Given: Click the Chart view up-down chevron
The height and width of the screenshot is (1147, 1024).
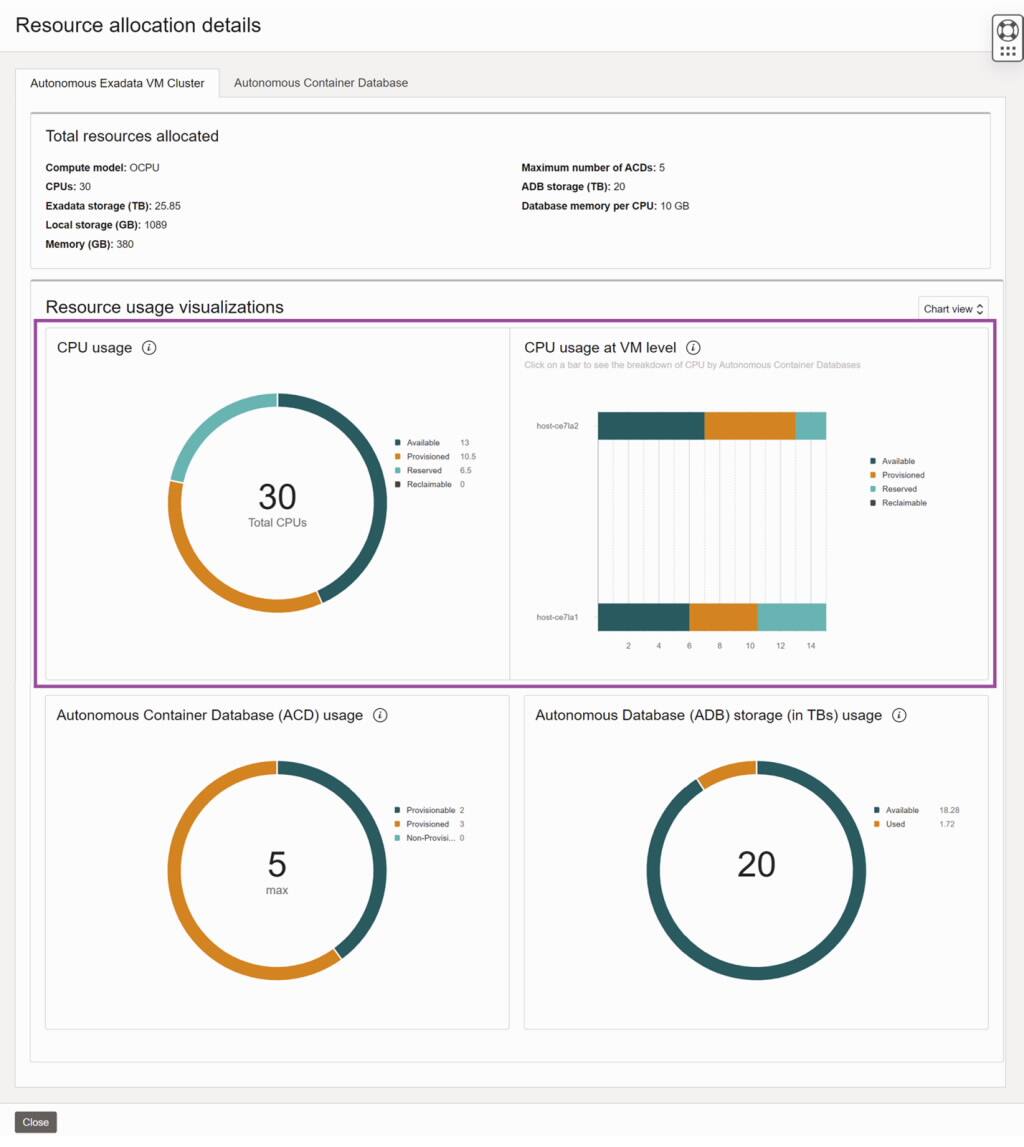Looking at the screenshot, I should click(978, 308).
